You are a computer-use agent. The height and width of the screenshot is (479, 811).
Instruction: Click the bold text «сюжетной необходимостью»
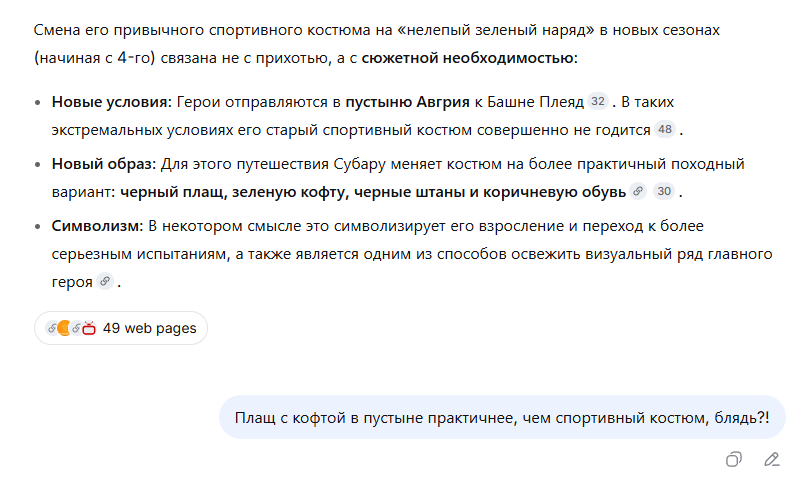(x=468, y=58)
